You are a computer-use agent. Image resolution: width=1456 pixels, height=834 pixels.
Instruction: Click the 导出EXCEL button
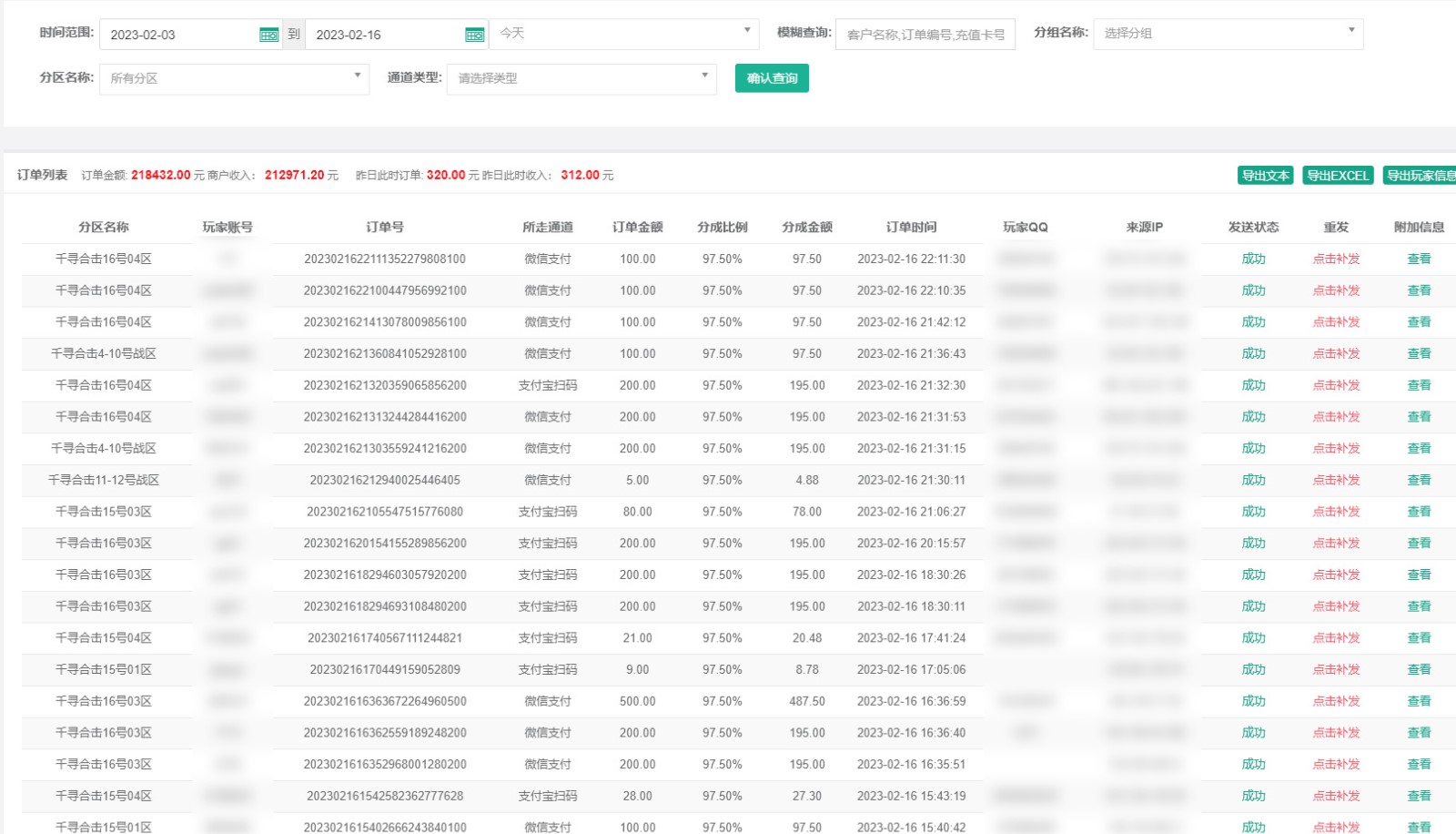(1338, 176)
